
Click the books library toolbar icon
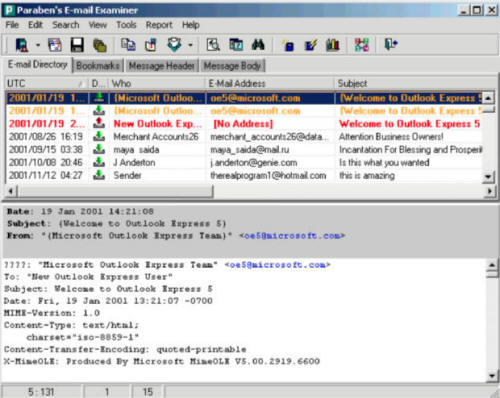coord(333,45)
